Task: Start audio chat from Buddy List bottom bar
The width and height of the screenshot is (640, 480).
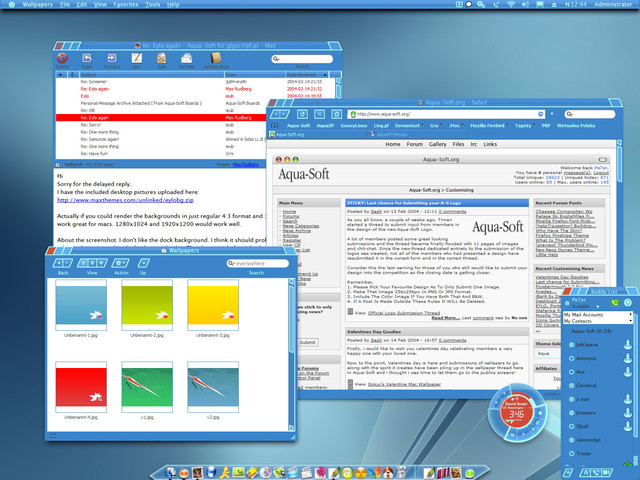Action: point(596,473)
